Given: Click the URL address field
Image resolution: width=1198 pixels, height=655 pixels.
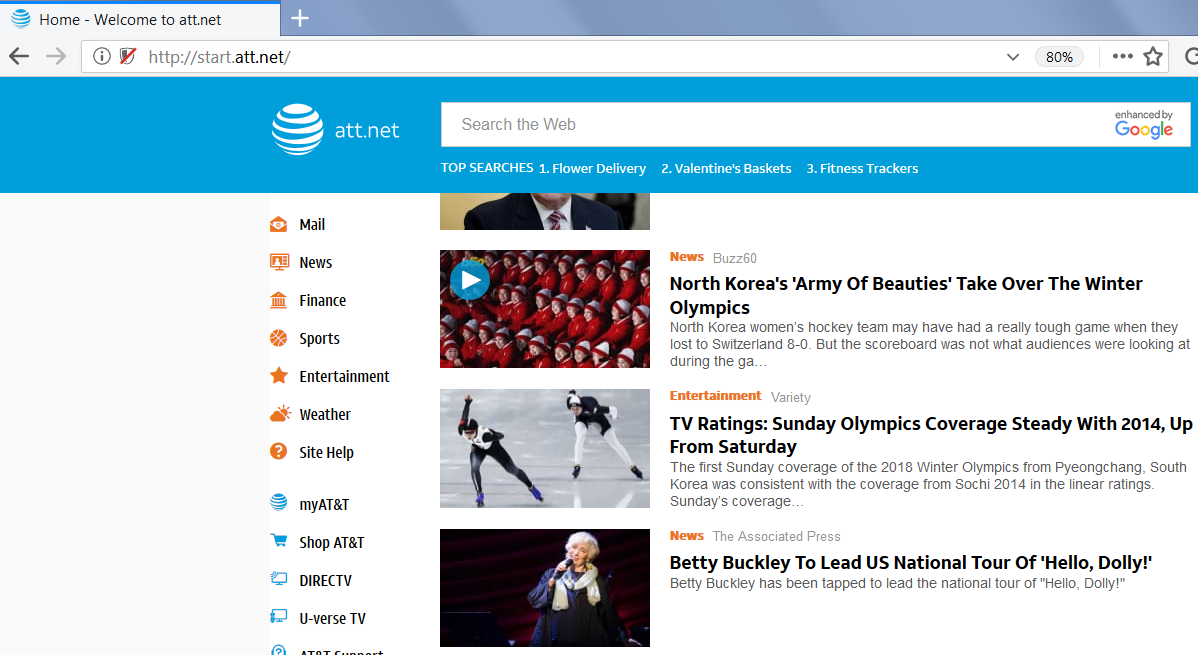Looking at the screenshot, I should pyautogui.click(x=565, y=57).
